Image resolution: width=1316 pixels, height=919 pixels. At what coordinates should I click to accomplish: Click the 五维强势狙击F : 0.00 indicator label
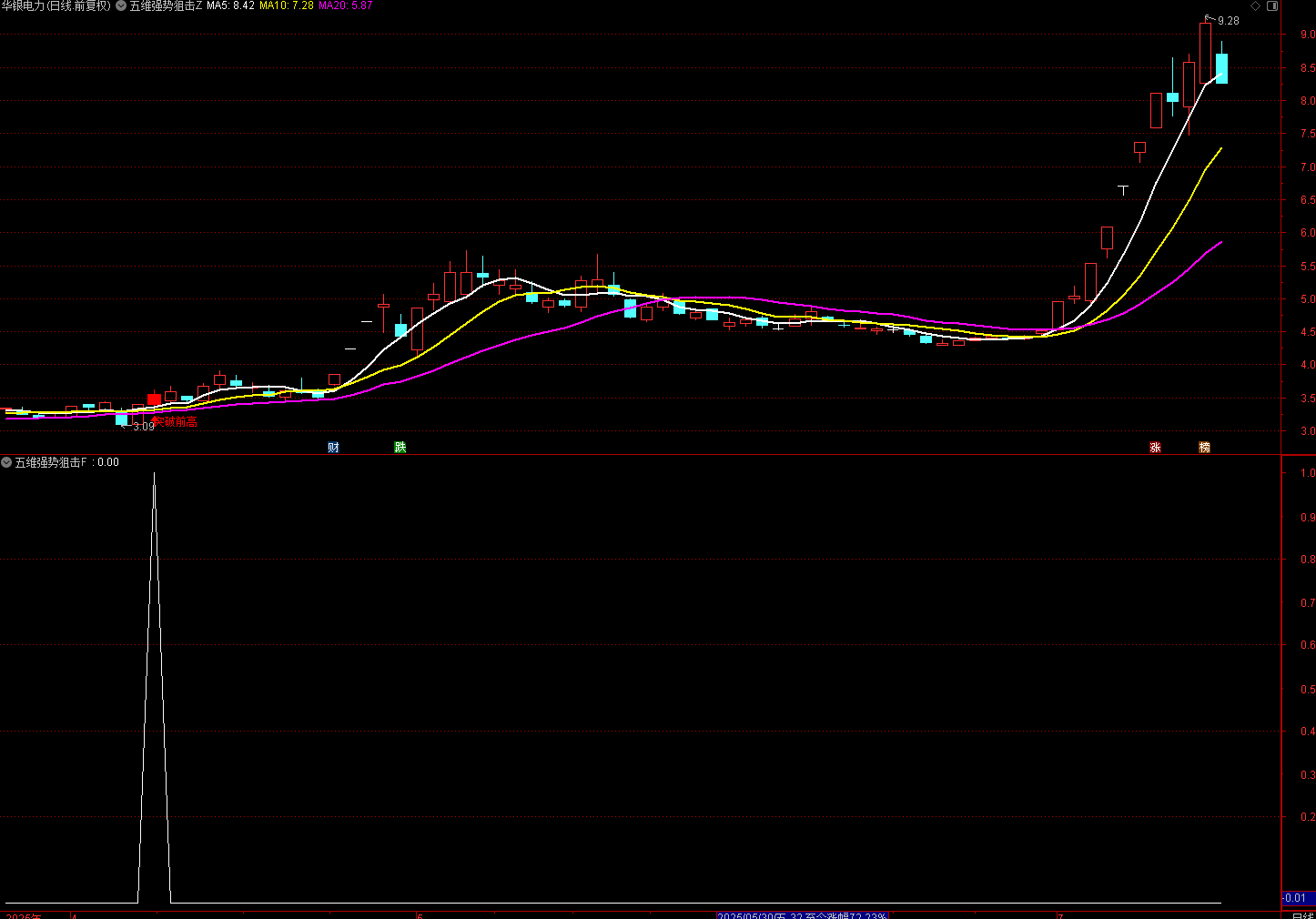click(x=66, y=462)
